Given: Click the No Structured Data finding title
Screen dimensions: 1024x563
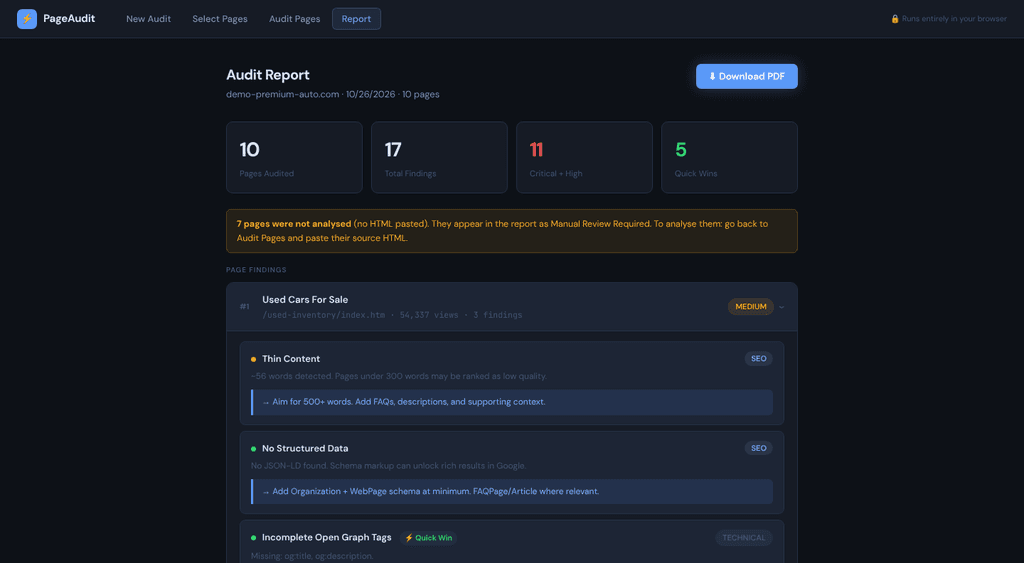Looking at the screenshot, I should coord(305,448).
